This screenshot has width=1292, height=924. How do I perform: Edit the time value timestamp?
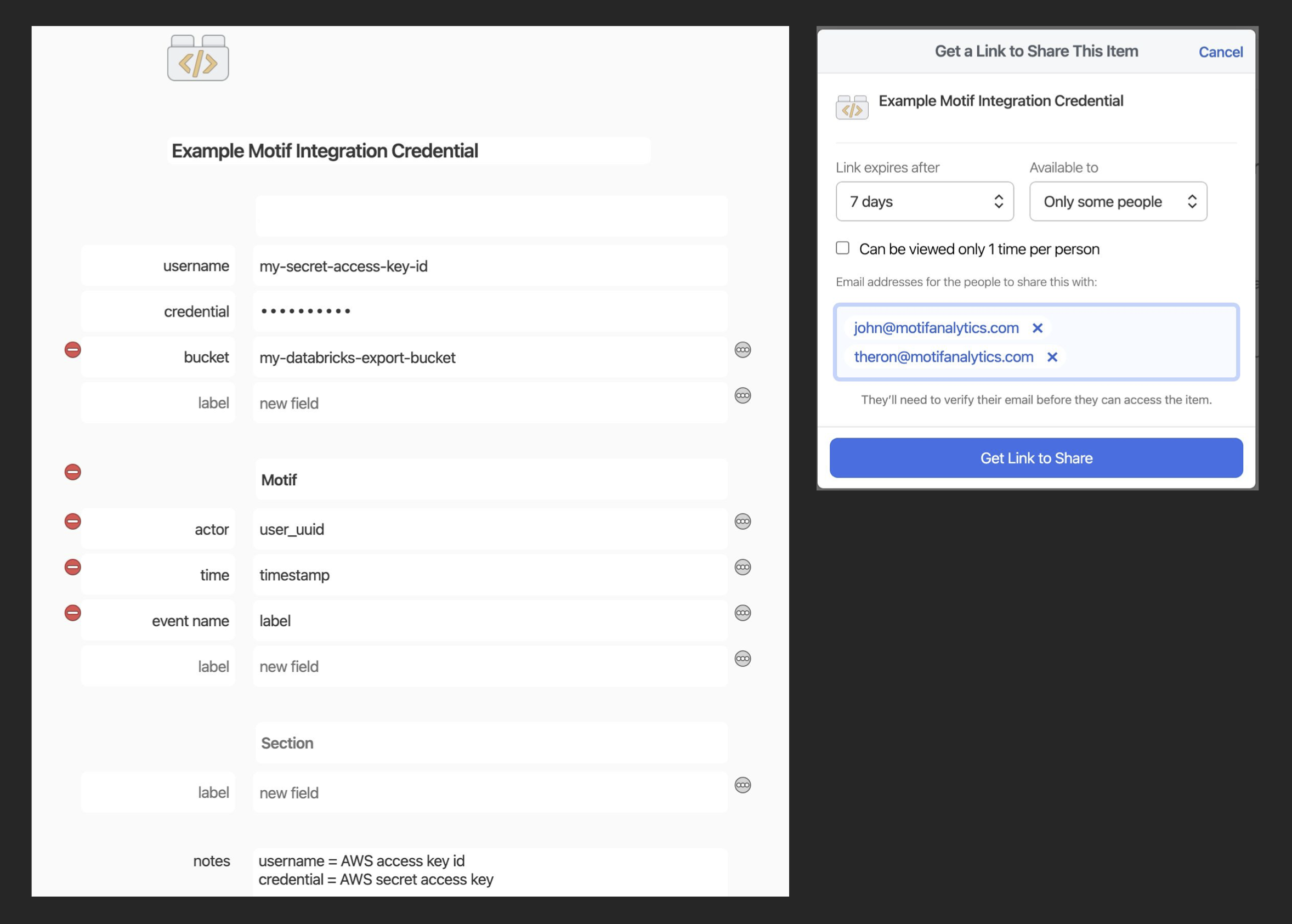tap(490, 575)
